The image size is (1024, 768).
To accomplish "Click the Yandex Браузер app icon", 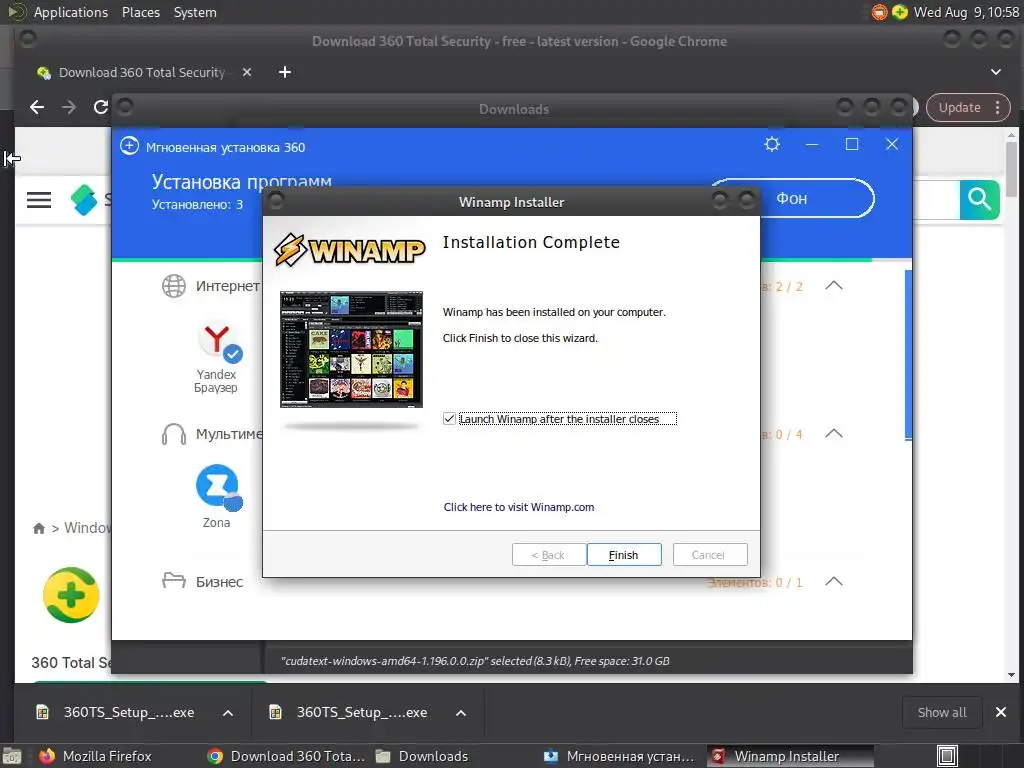I will 220,342.
